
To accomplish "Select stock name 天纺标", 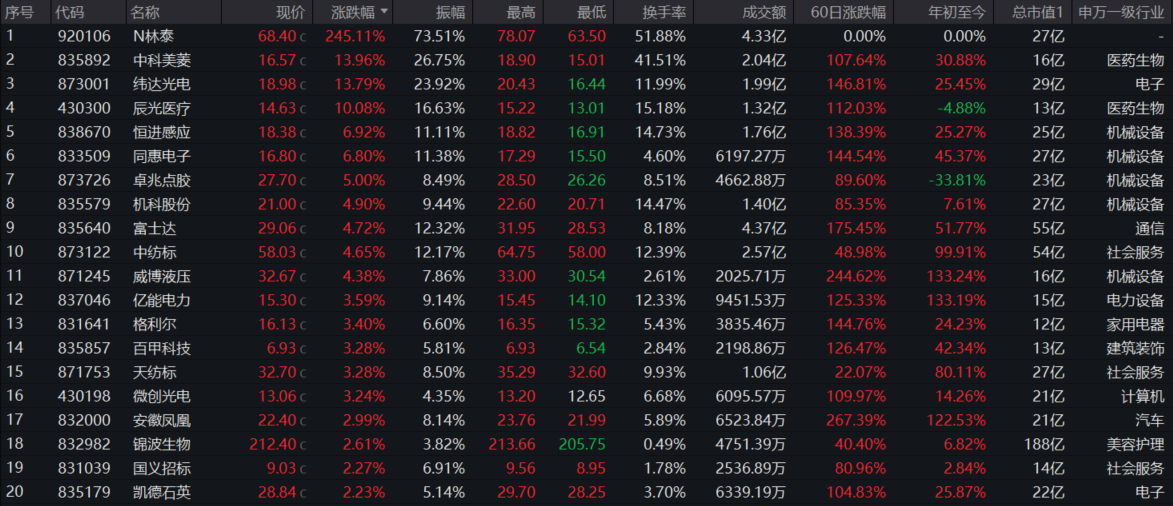I will point(154,372).
